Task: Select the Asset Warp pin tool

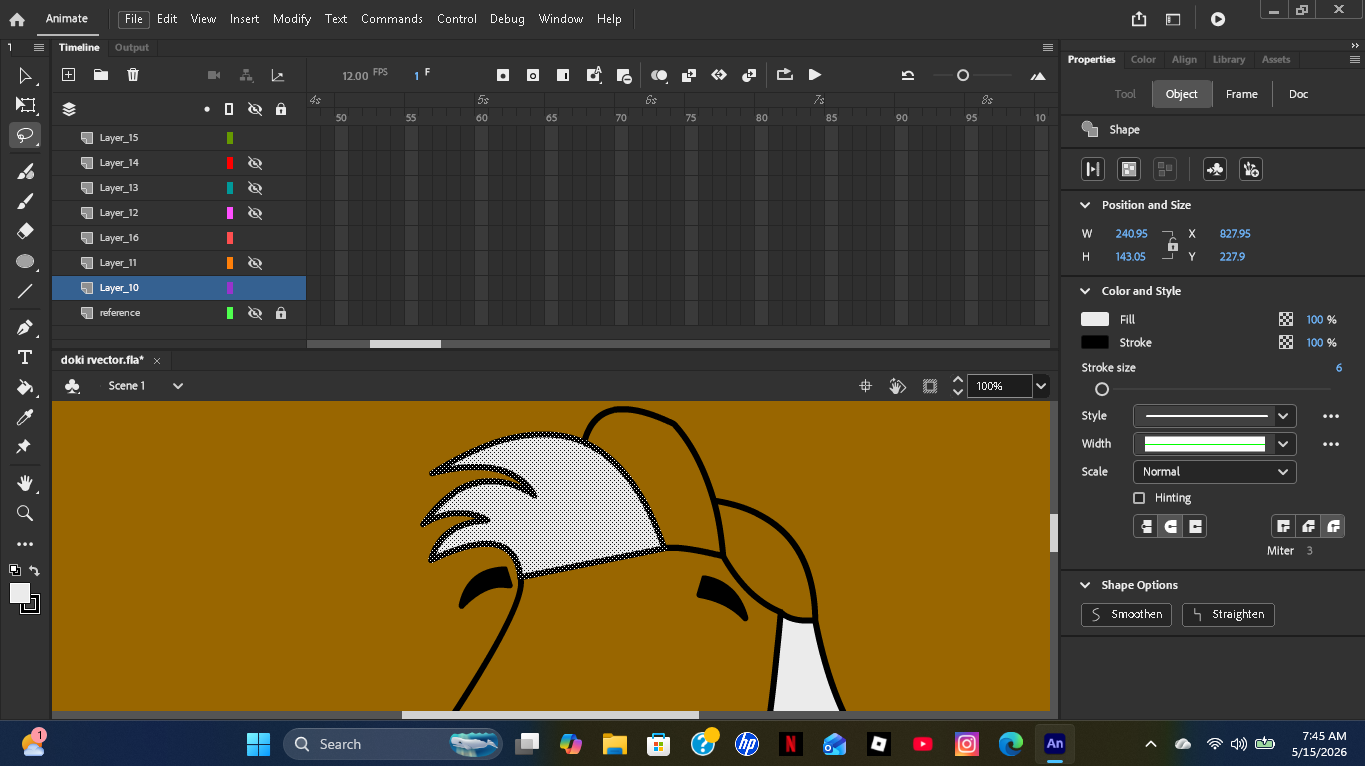Action: (x=25, y=446)
